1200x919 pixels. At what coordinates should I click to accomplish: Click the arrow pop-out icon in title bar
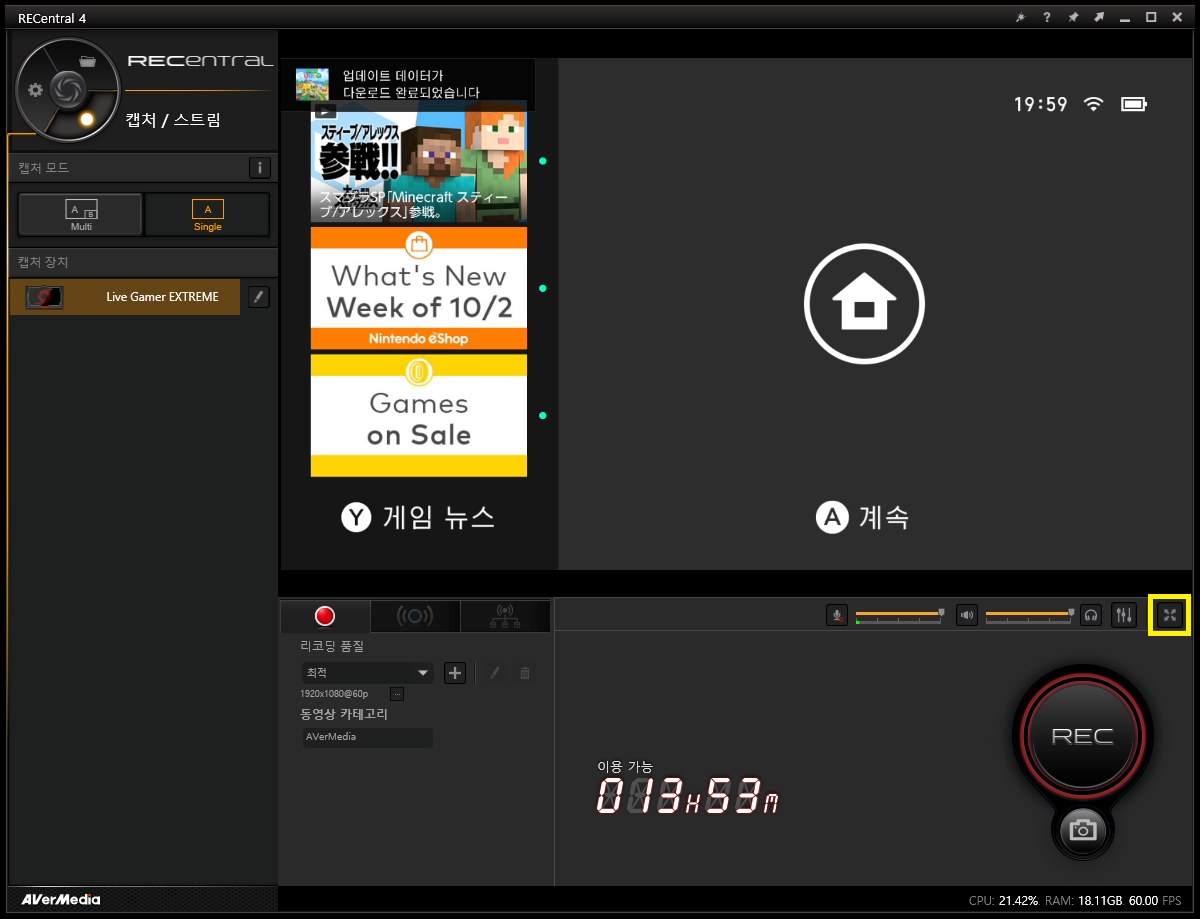pos(1099,17)
